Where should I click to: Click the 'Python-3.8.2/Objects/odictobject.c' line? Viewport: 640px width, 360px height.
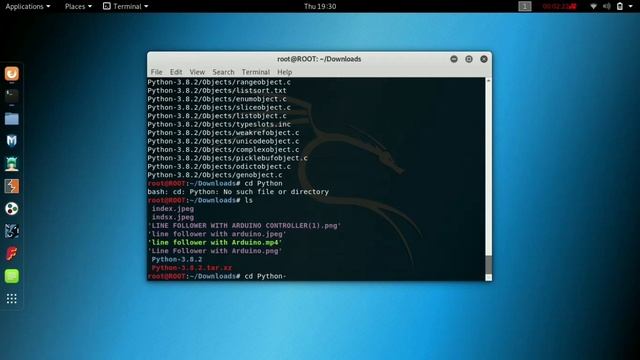coord(219,167)
